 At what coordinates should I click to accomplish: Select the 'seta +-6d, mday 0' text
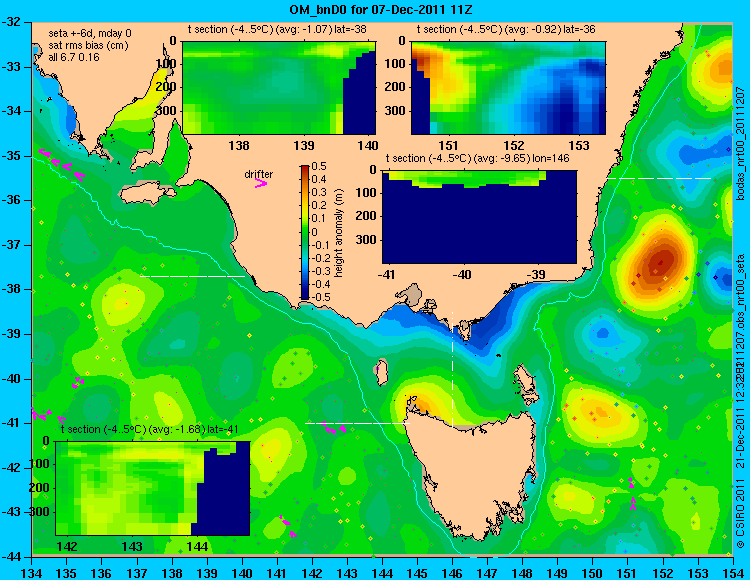[89, 34]
